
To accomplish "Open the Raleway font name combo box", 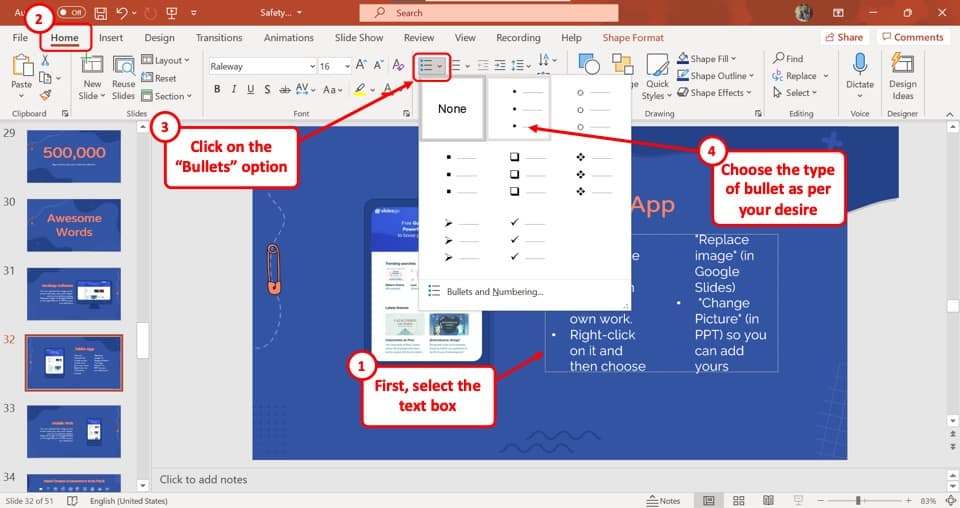I will point(262,66).
